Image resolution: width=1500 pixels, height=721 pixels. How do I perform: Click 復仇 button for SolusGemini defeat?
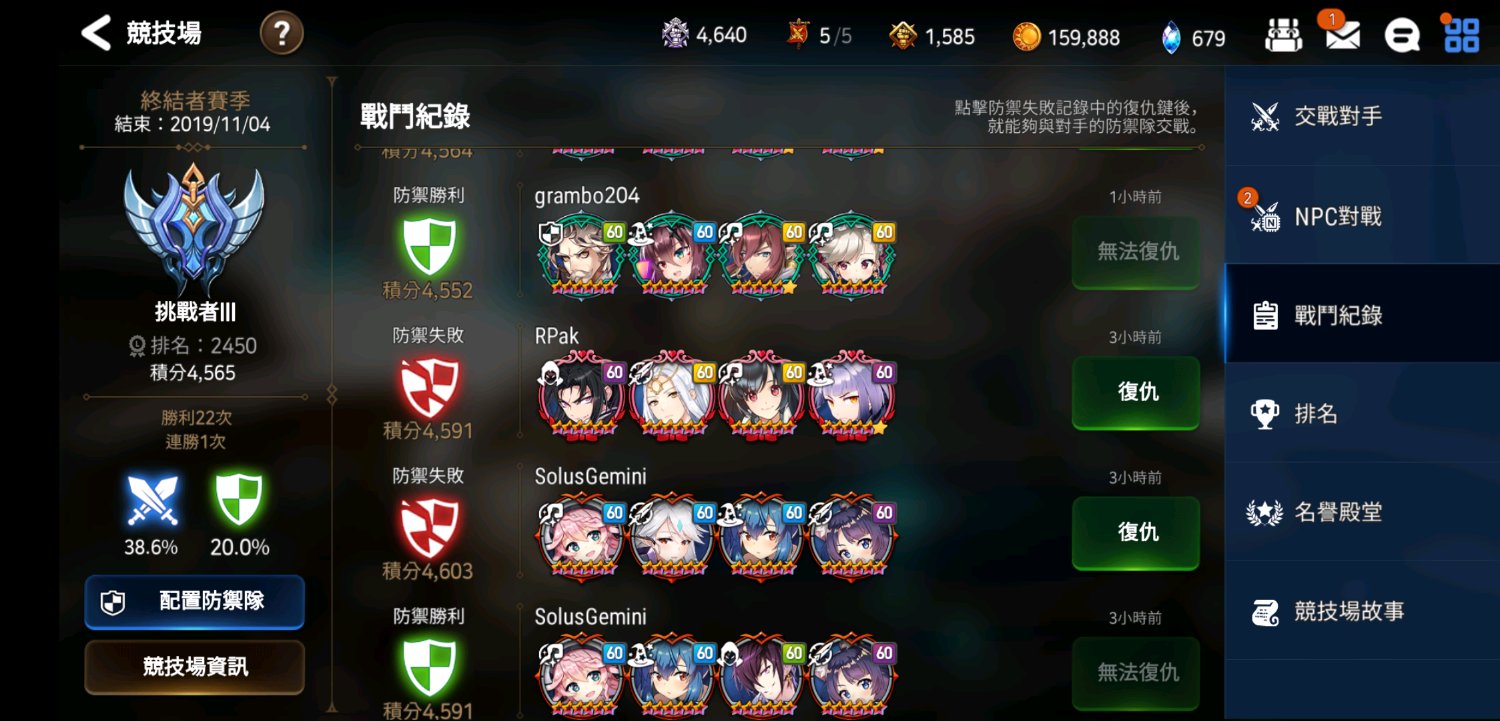[1136, 532]
